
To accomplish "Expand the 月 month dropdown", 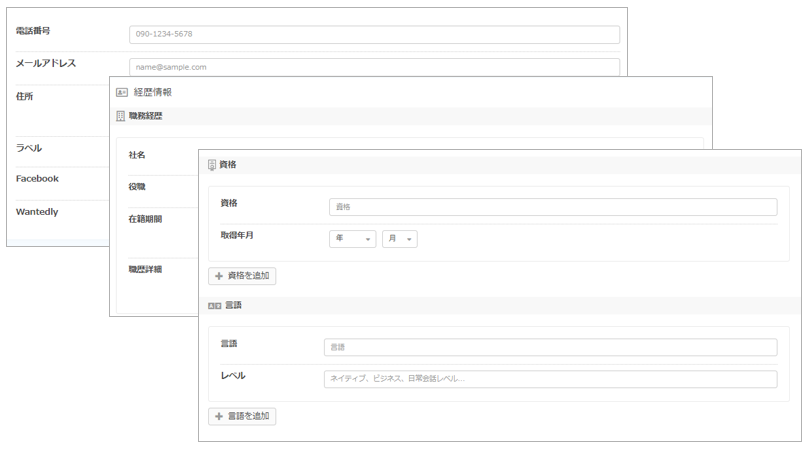I will click(399, 239).
